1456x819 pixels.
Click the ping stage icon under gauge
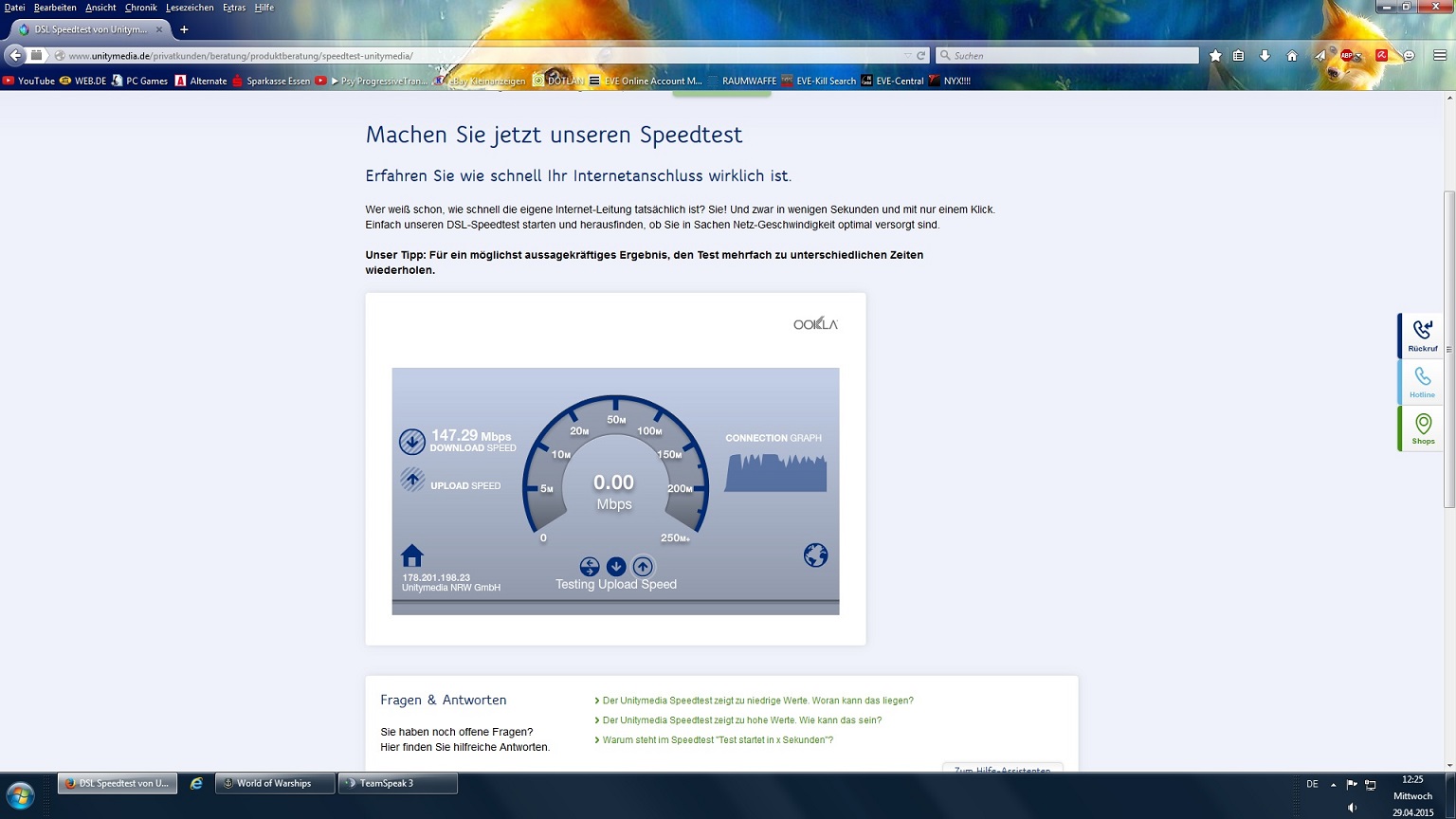click(590, 567)
